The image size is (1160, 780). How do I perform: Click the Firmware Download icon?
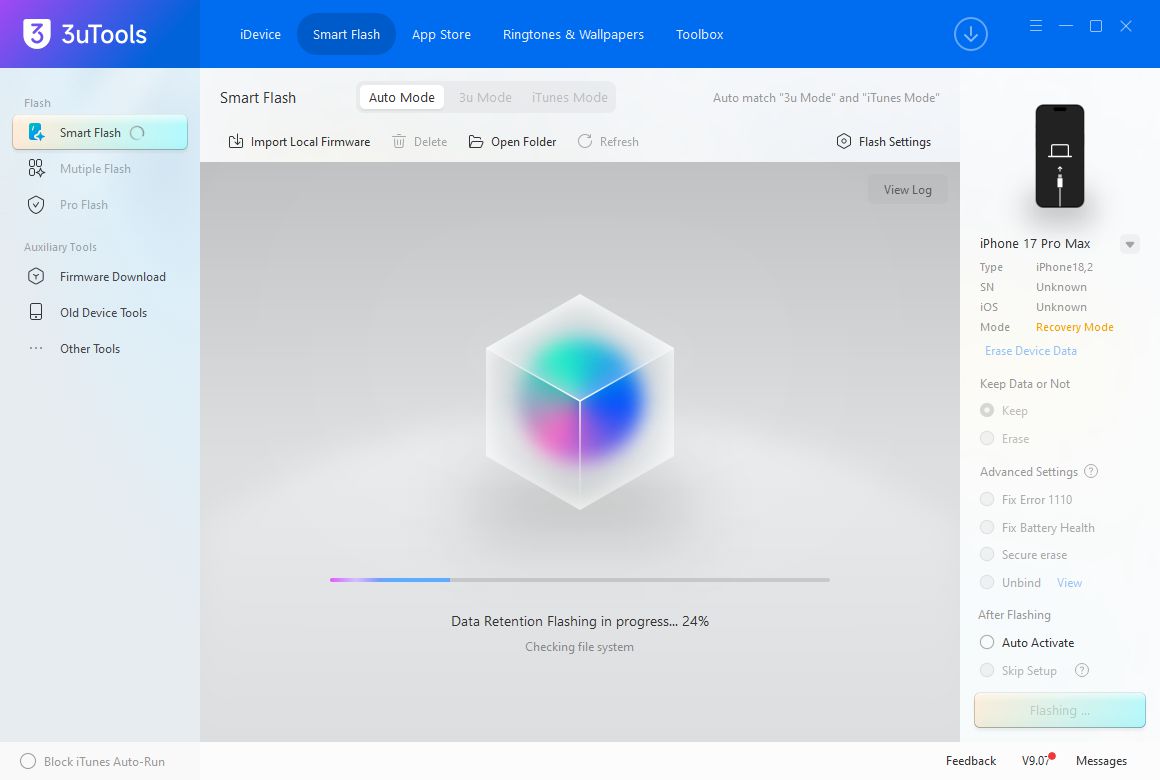36,277
